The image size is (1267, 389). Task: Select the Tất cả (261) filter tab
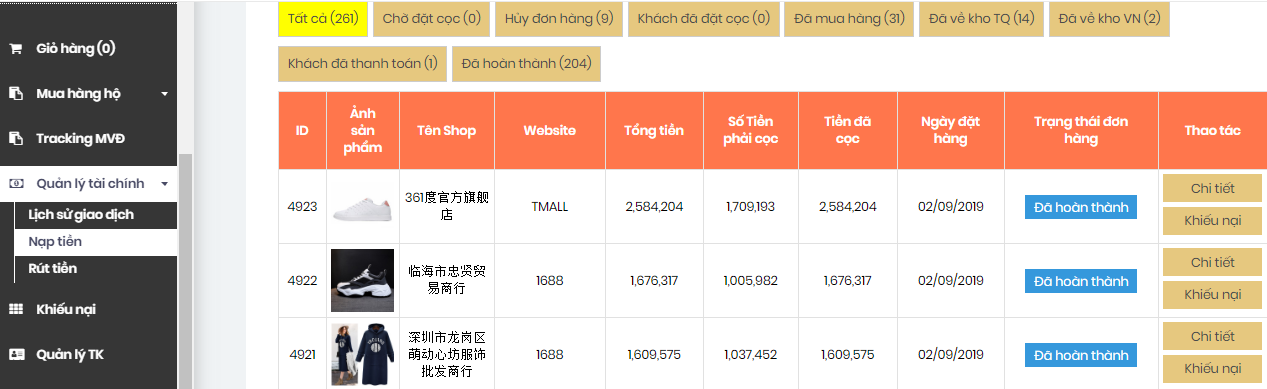[x=323, y=18]
